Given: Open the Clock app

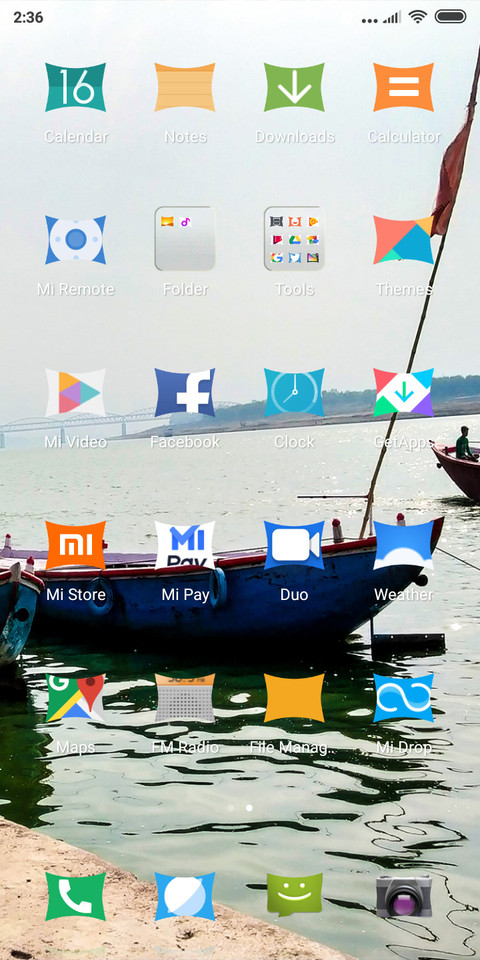Looking at the screenshot, I should (x=294, y=392).
